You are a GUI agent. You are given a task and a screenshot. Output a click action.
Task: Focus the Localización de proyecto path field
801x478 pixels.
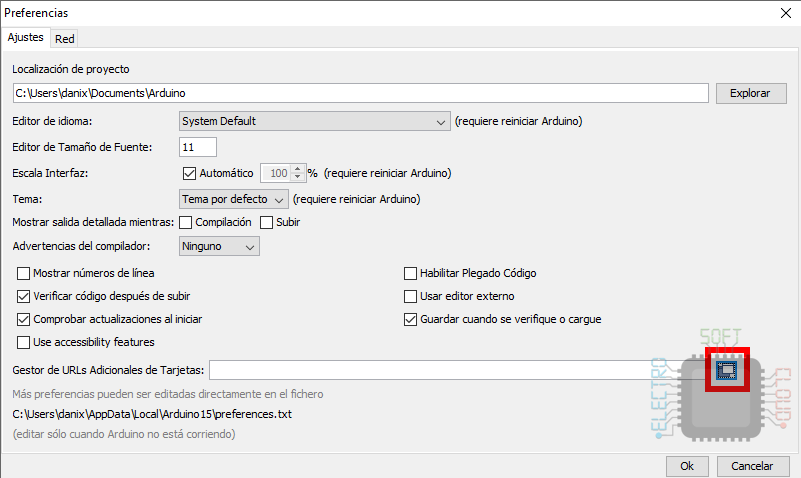[x=361, y=93]
